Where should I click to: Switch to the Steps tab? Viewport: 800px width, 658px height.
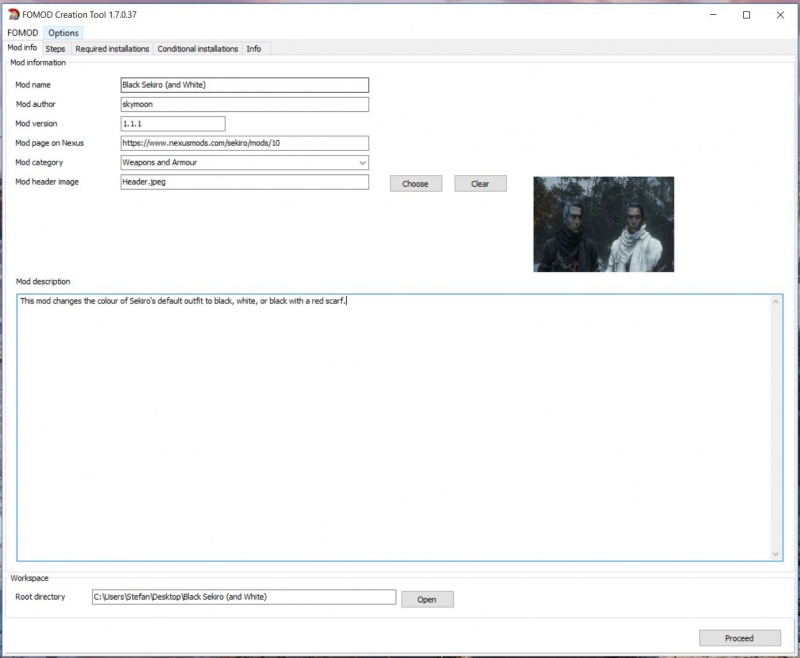point(55,49)
